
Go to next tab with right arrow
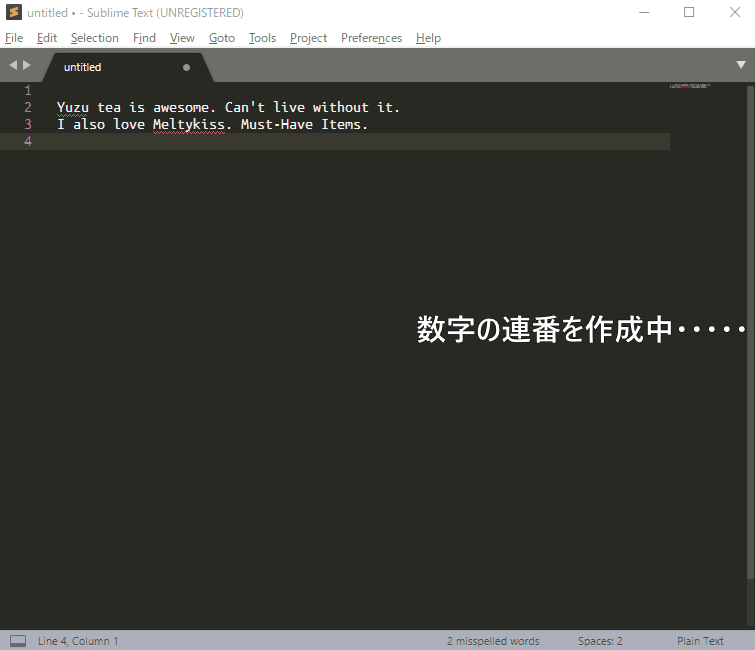(27, 65)
